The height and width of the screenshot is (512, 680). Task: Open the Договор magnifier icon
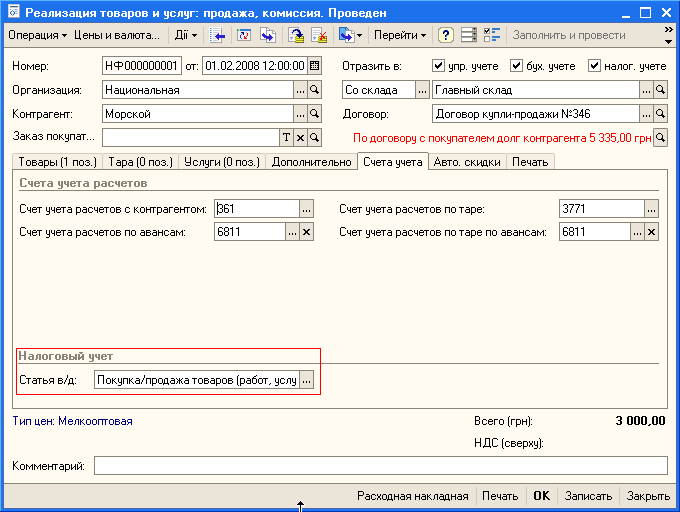660,114
